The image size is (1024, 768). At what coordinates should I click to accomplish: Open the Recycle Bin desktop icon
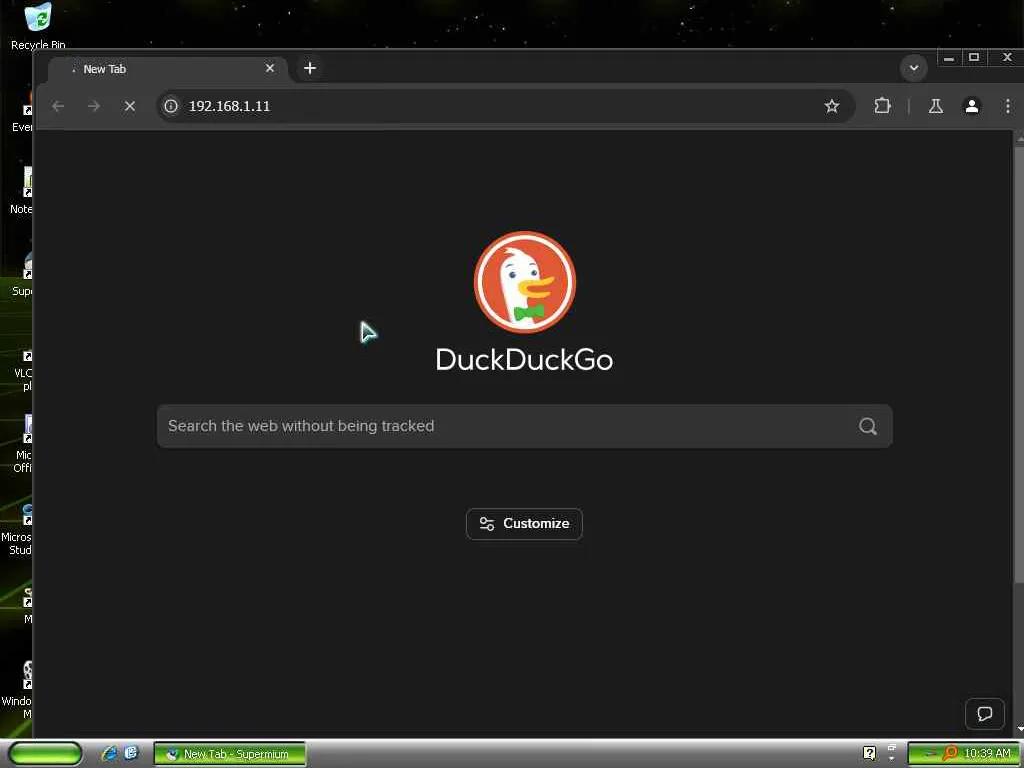point(38,26)
